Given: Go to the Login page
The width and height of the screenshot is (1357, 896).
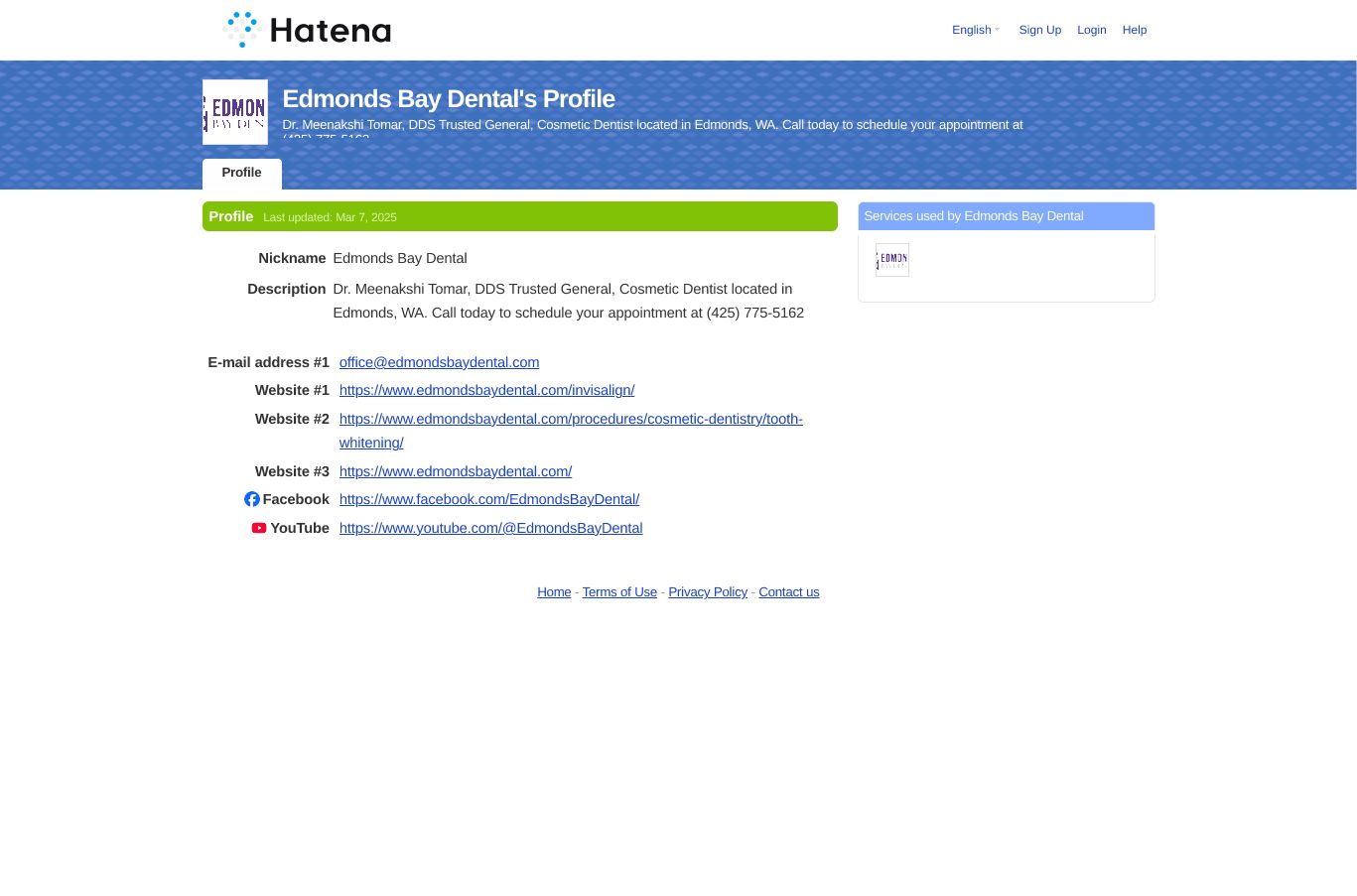Looking at the screenshot, I should click(x=1091, y=30).
